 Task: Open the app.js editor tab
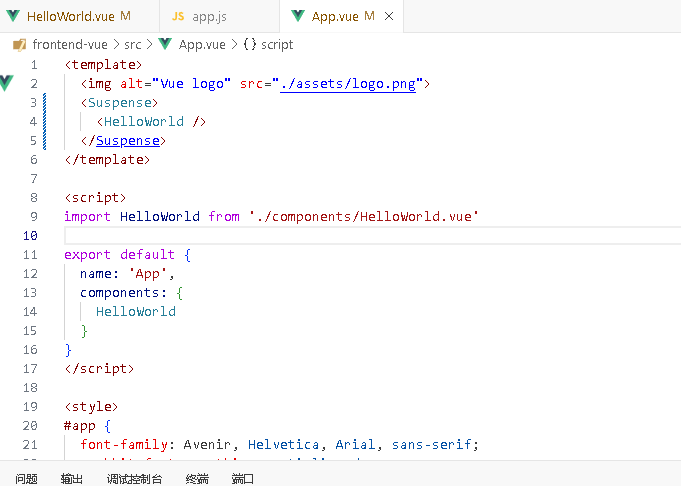coord(219,16)
